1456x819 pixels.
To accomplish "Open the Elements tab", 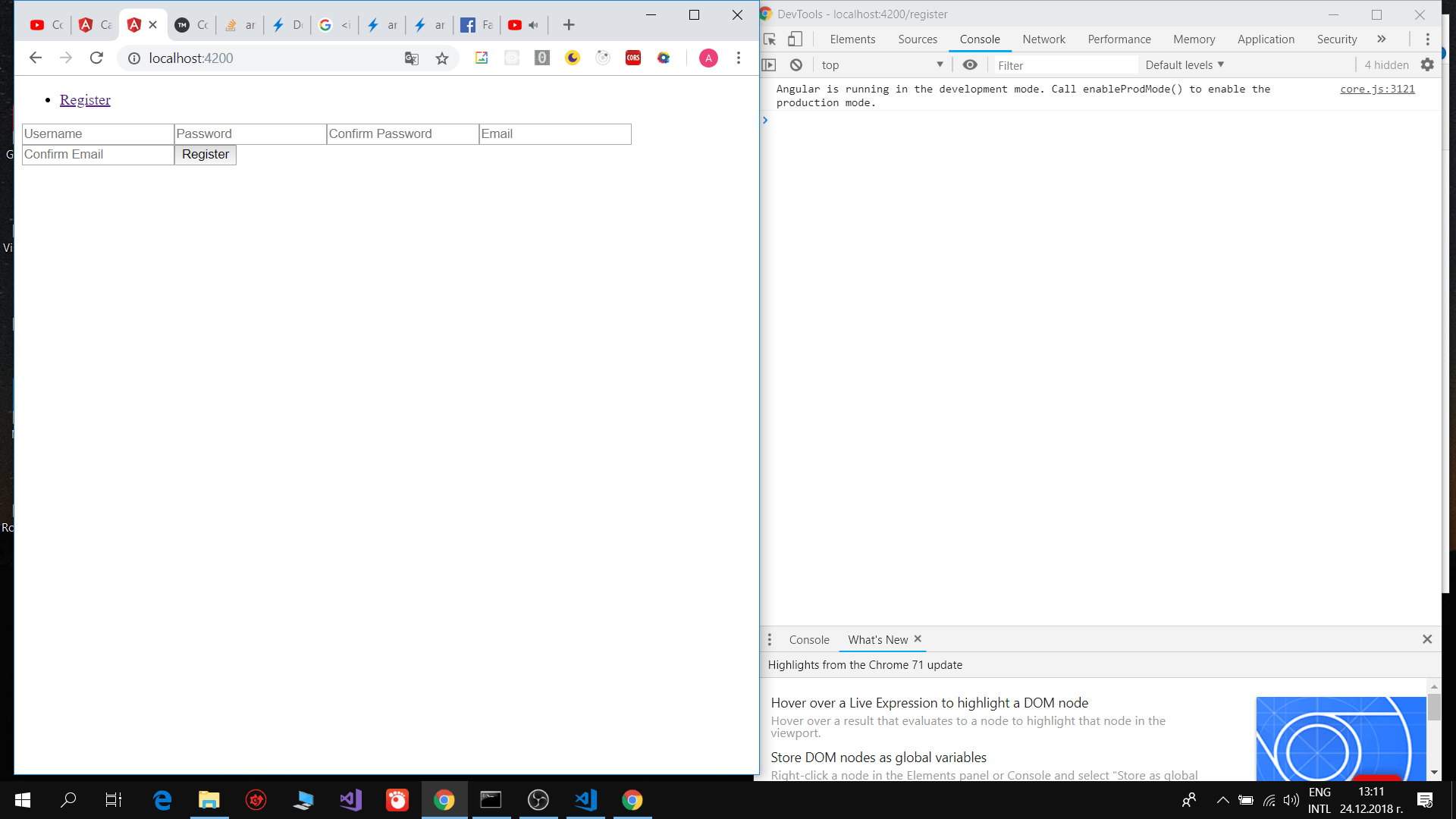I will (x=852, y=39).
